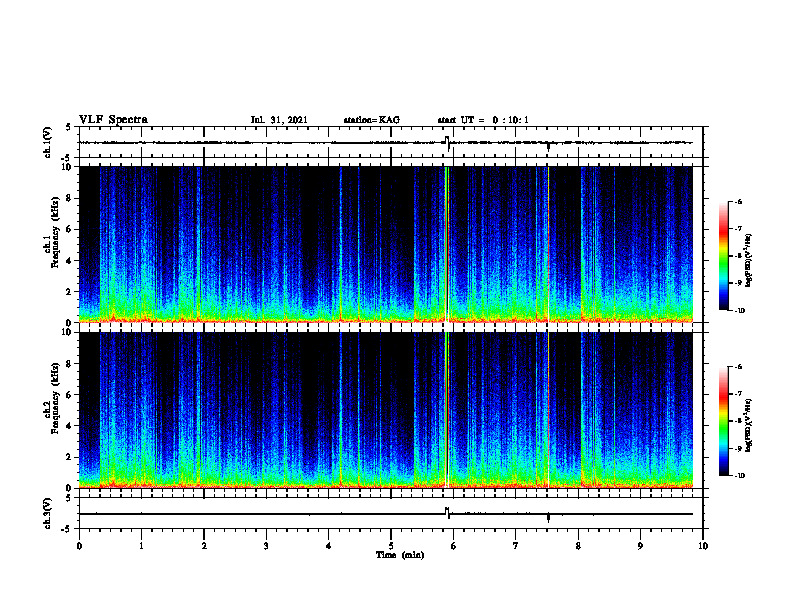
Task: Click the upper color scale bar for ch.1
Action: point(723,256)
